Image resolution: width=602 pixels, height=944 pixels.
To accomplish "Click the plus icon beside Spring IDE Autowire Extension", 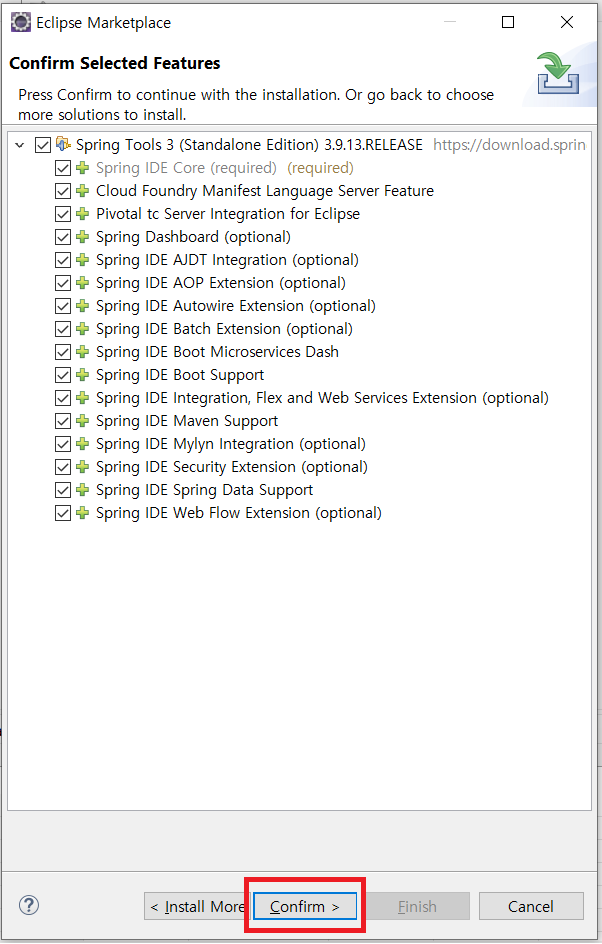I will pyautogui.click(x=82, y=306).
